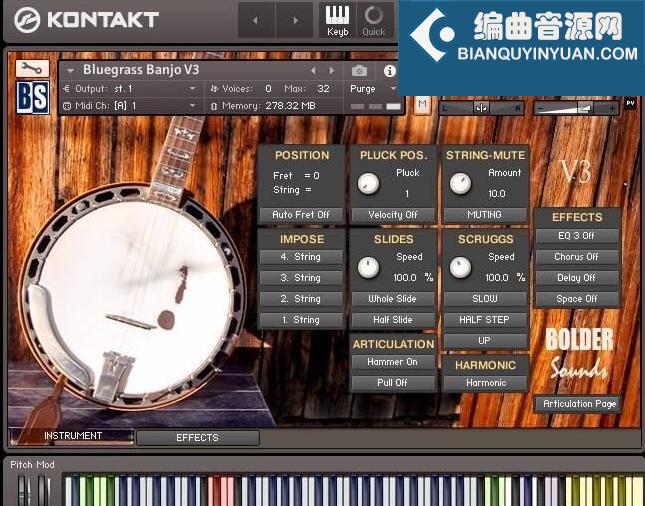The image size is (645, 506).
Task: Click the Kontakt logo in the header
Action: [x=86, y=20]
